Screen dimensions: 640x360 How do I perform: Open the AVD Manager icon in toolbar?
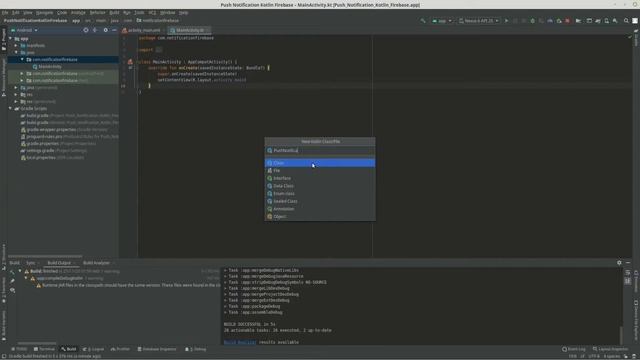607,20
